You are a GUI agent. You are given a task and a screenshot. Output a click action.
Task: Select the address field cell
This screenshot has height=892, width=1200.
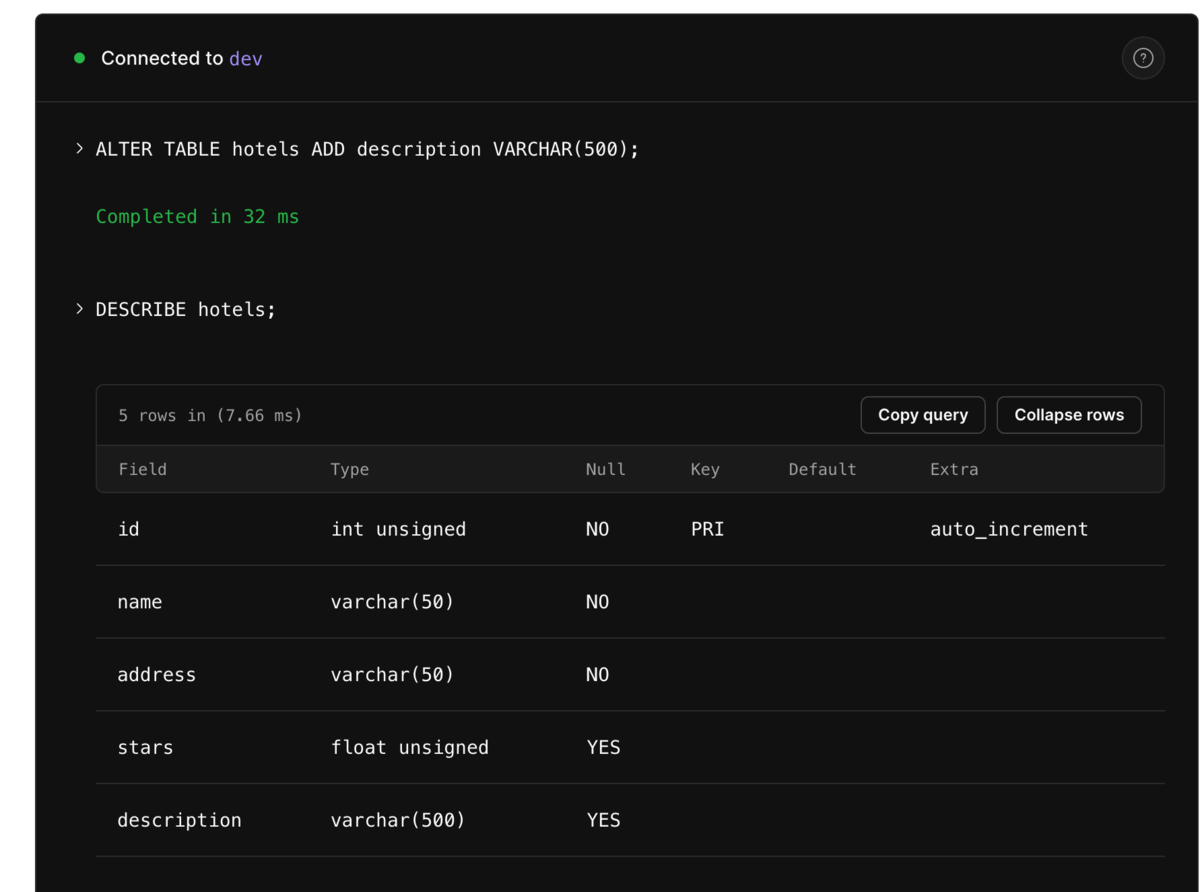click(x=157, y=675)
